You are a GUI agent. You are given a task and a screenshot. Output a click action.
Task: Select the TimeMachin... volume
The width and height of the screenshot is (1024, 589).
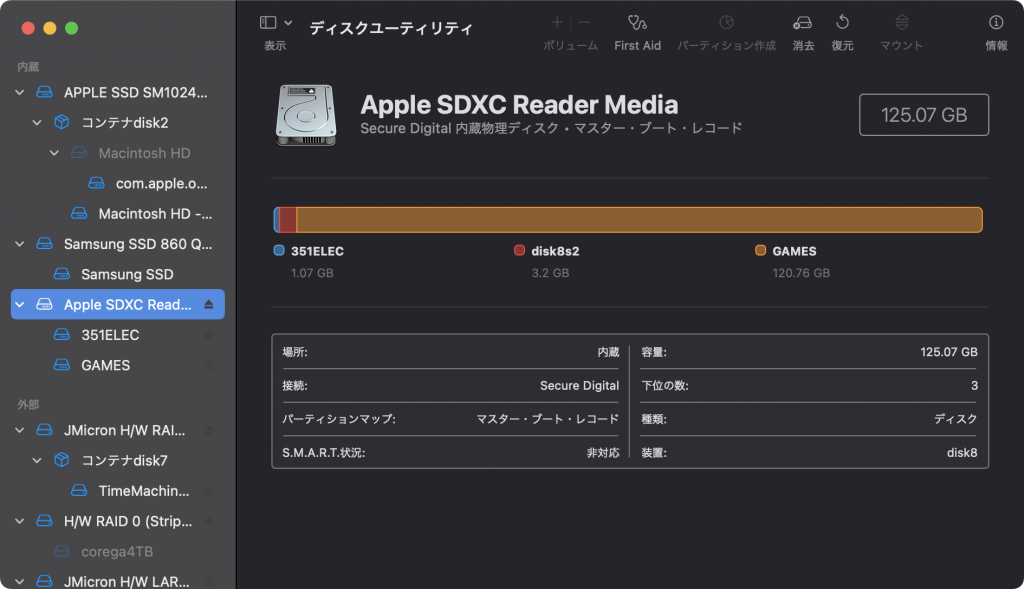coord(144,491)
